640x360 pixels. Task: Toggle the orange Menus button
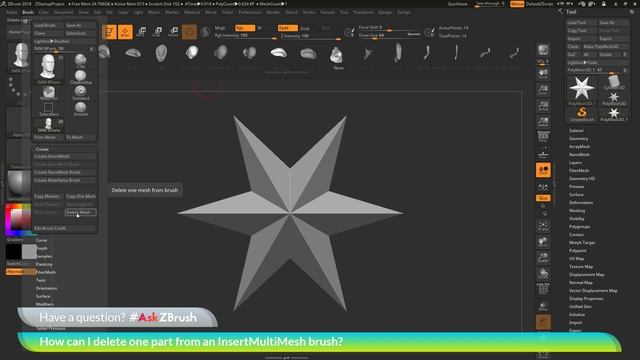pos(517,4)
